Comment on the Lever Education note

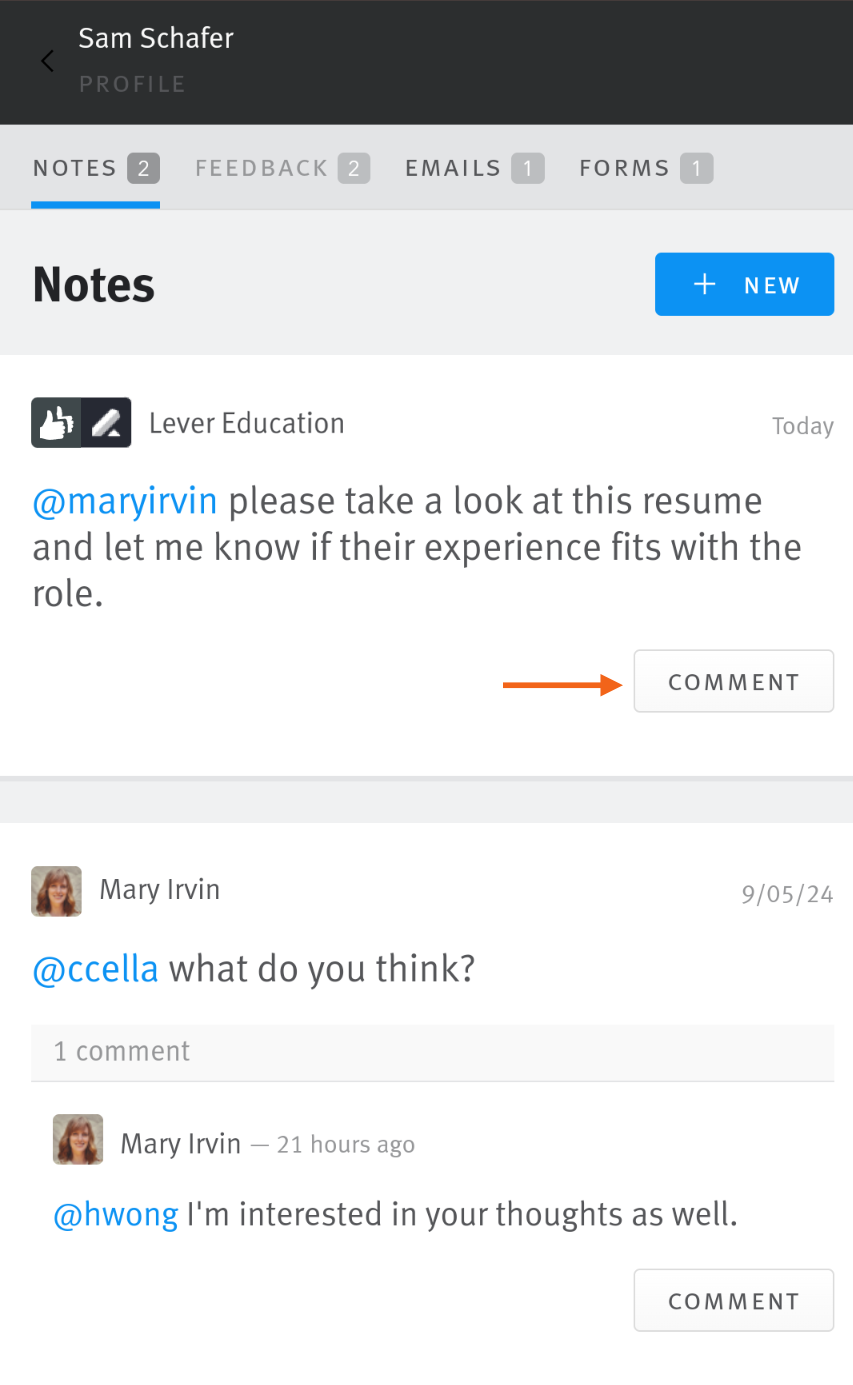coord(734,682)
